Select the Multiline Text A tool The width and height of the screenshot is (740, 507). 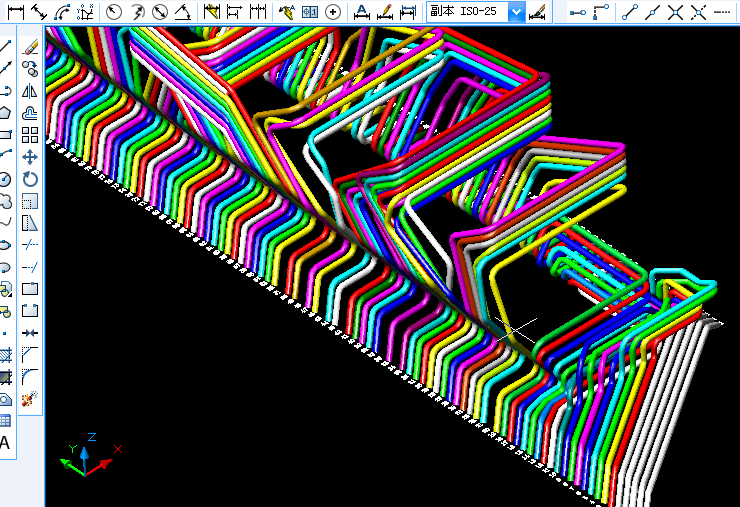[x=5, y=443]
